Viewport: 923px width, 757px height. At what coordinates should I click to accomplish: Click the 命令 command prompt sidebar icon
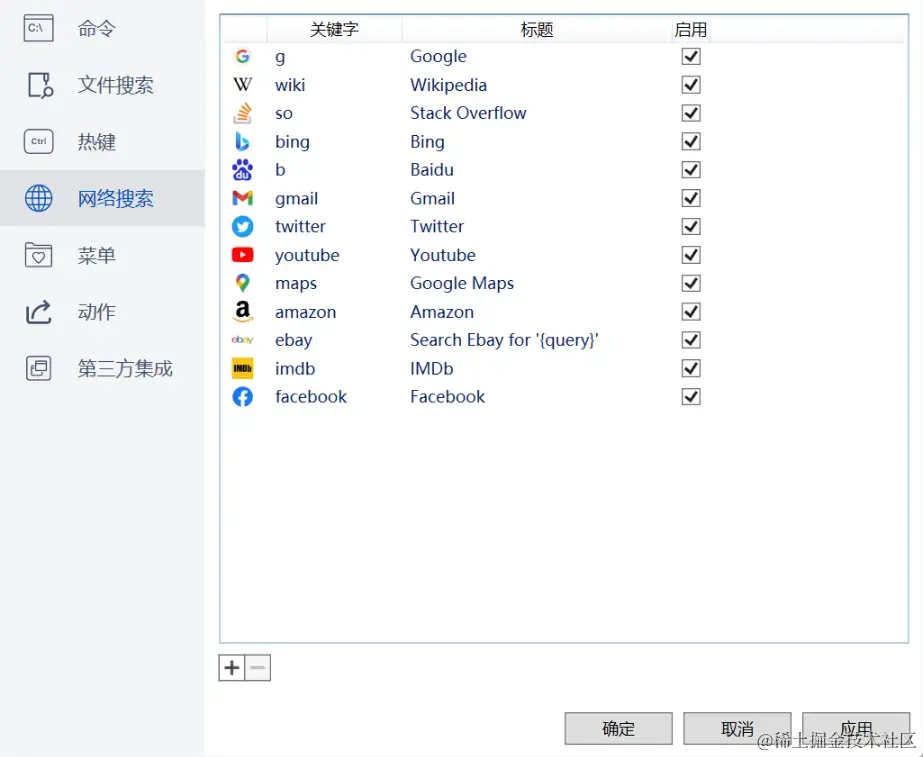[39, 28]
